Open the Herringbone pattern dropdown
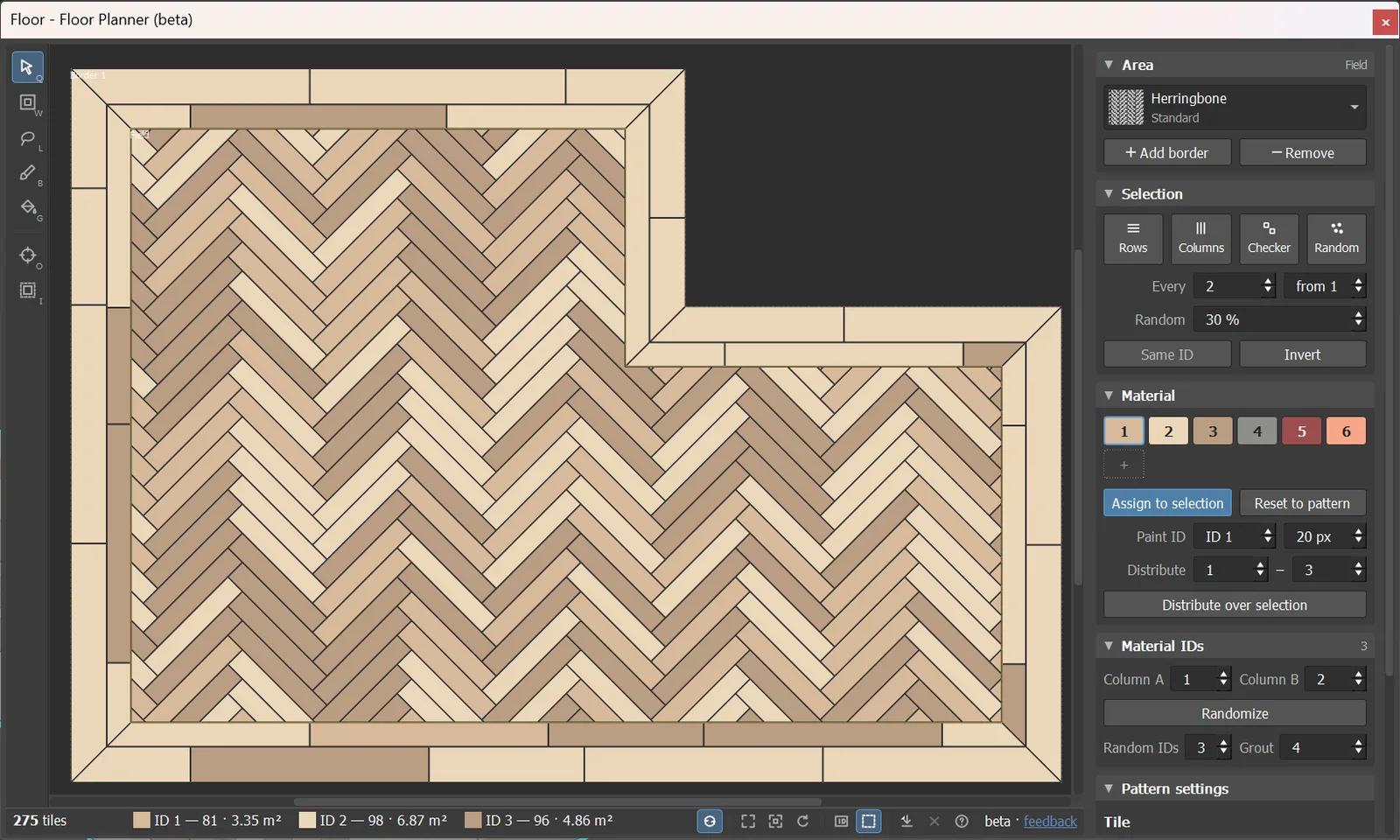Image resolution: width=1400 pixels, height=840 pixels. (1235, 108)
